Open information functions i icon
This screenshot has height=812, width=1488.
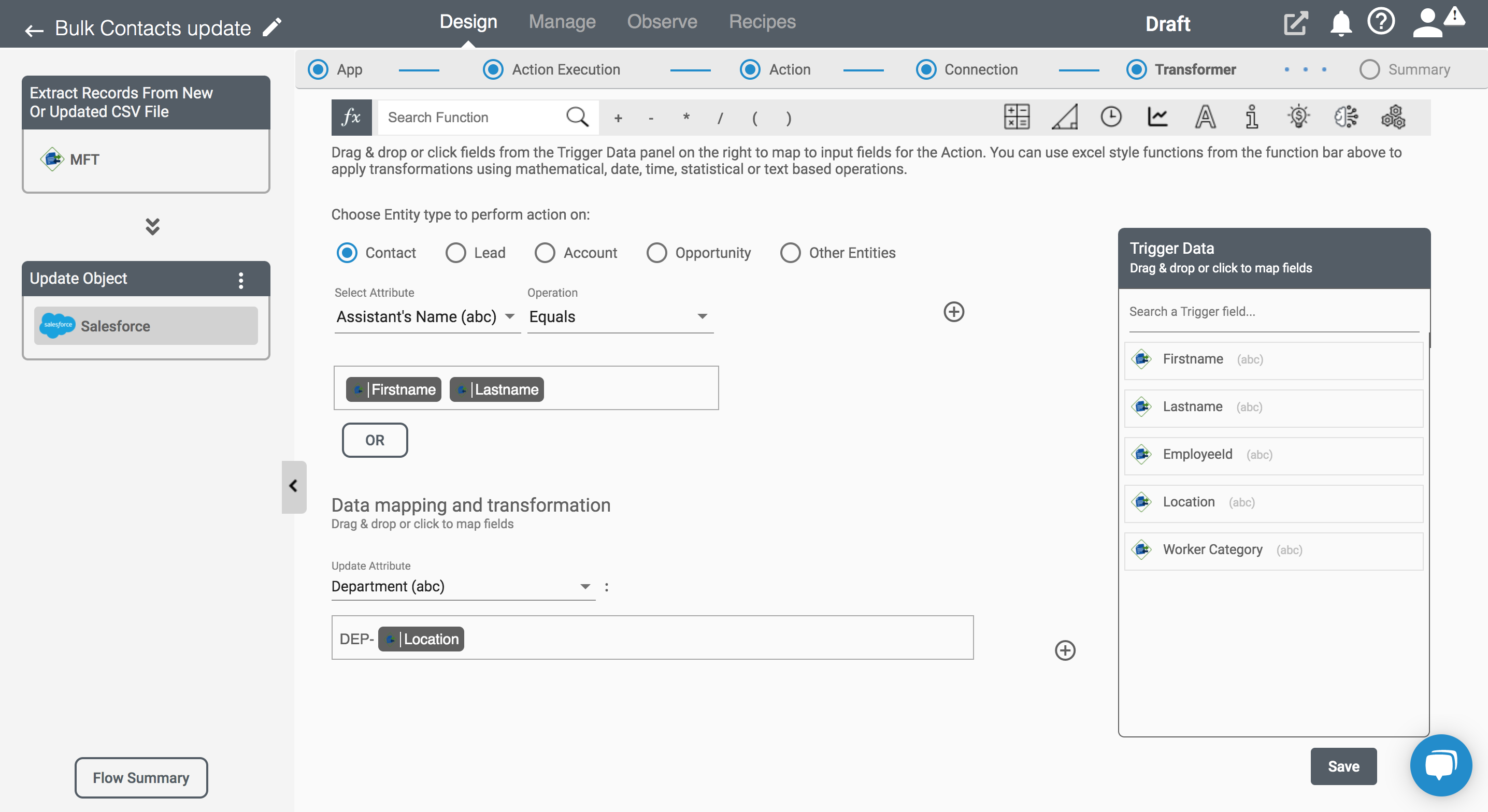point(1252,117)
